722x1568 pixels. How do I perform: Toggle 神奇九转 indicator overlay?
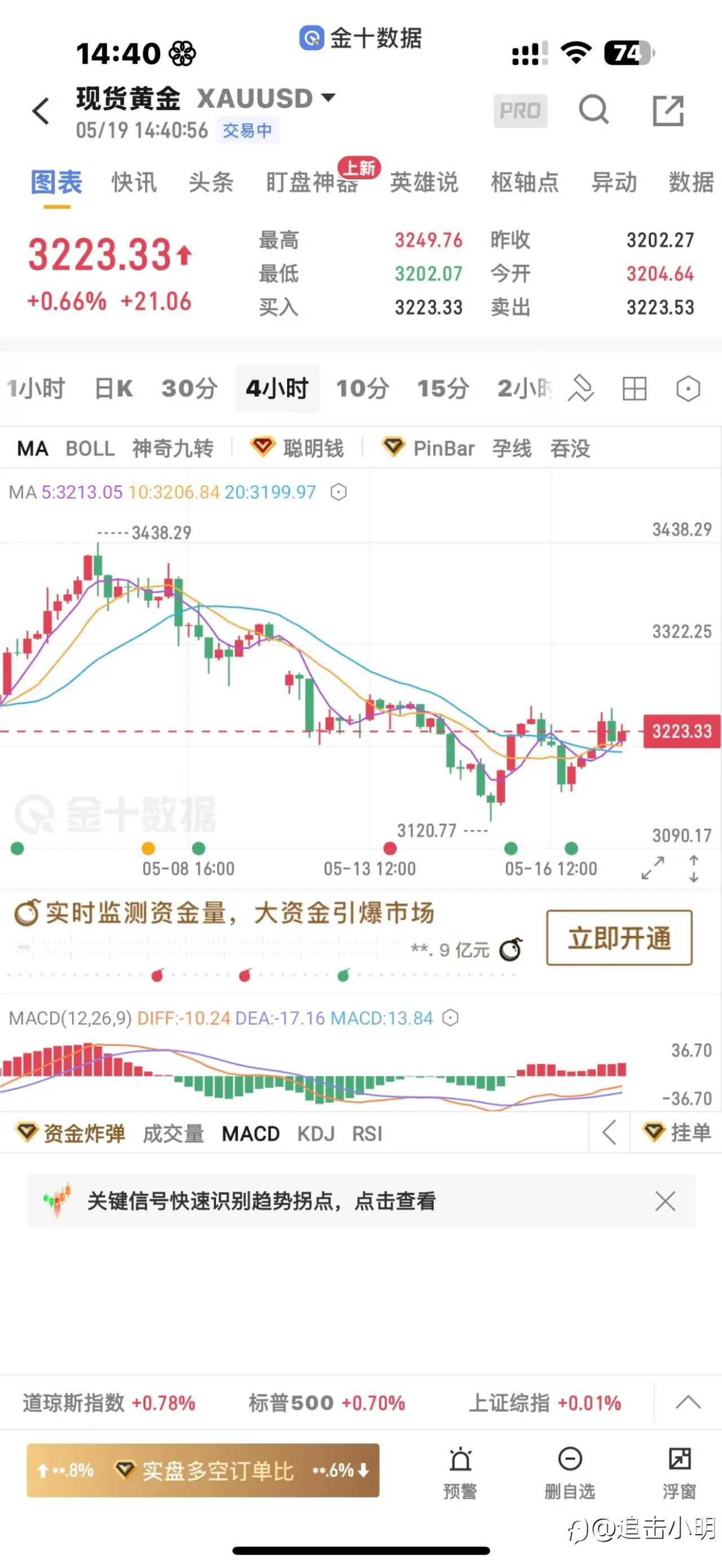pos(173,449)
